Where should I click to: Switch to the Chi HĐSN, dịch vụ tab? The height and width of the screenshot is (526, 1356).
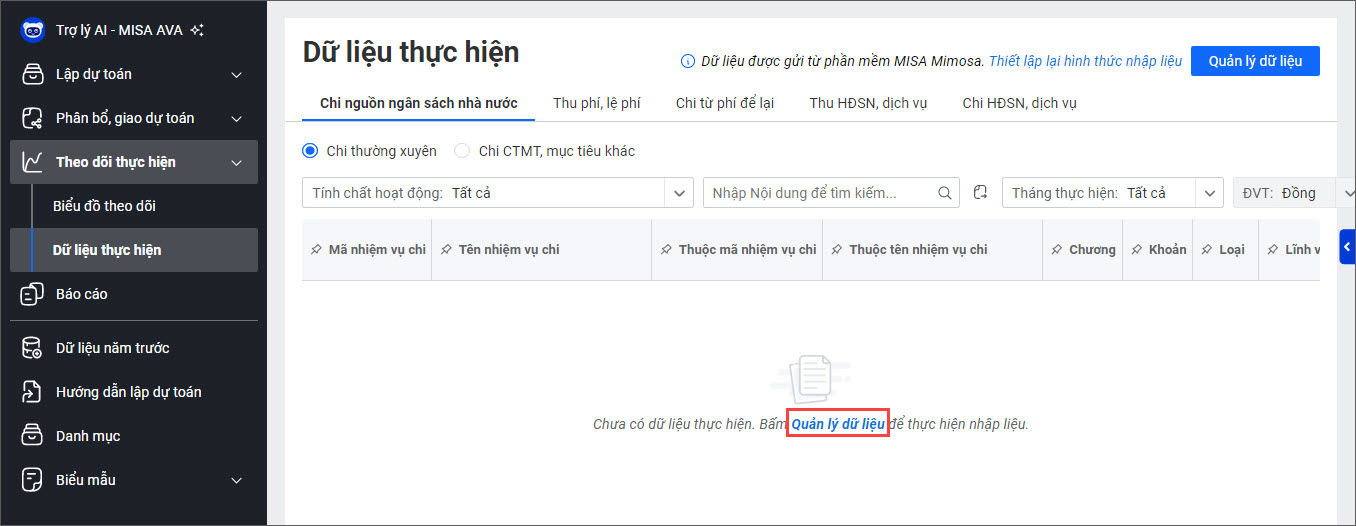click(x=1019, y=103)
